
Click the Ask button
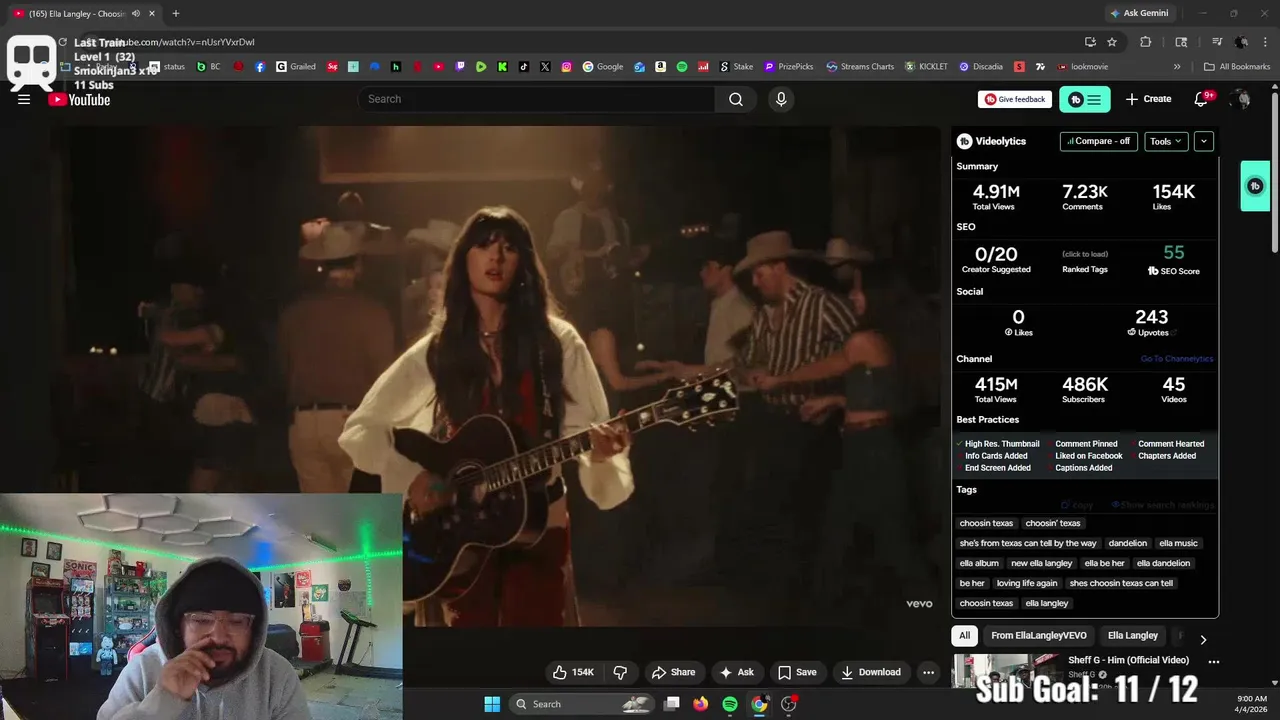tap(736, 672)
